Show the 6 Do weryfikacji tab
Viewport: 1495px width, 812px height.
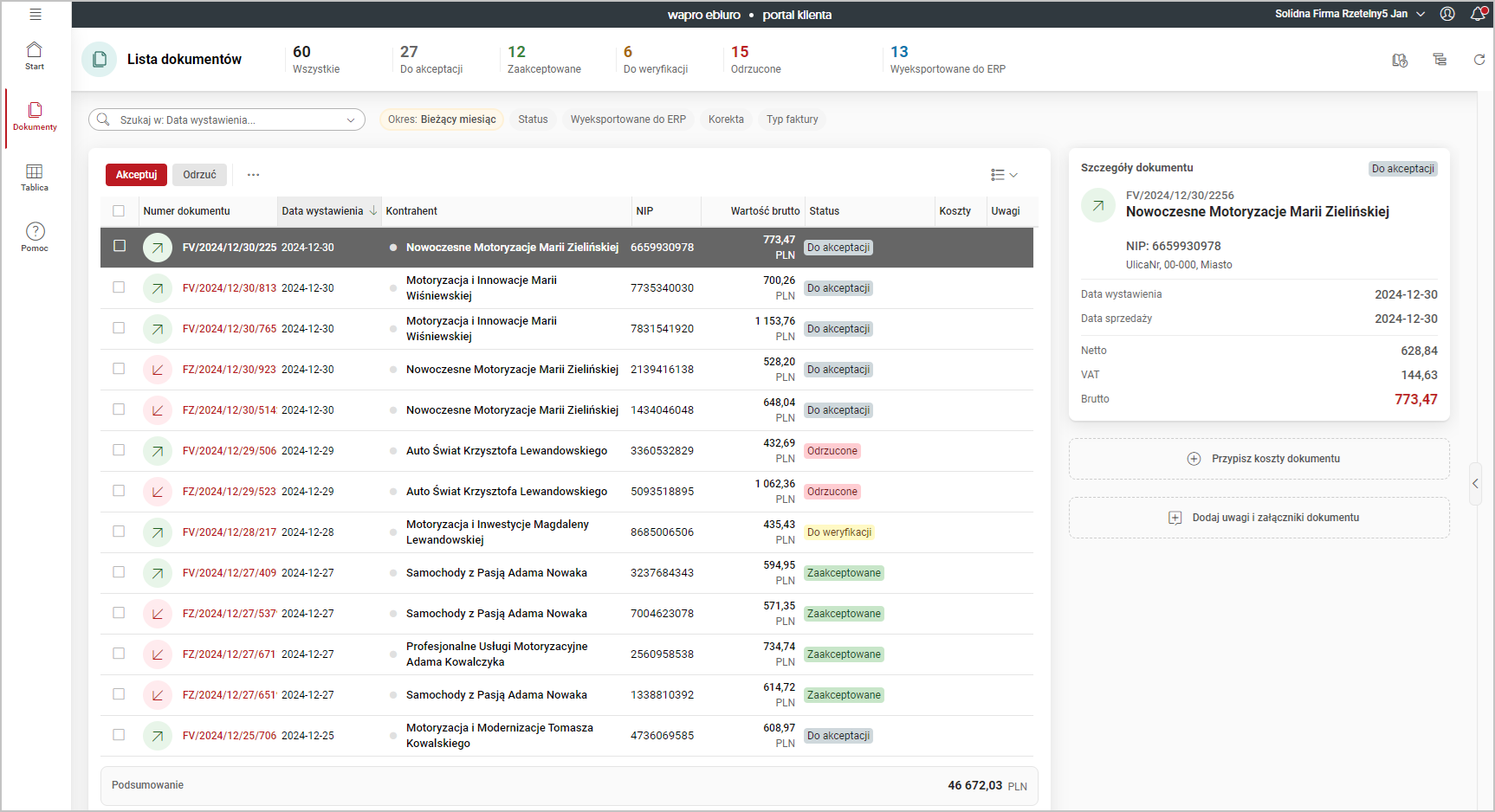pos(656,59)
